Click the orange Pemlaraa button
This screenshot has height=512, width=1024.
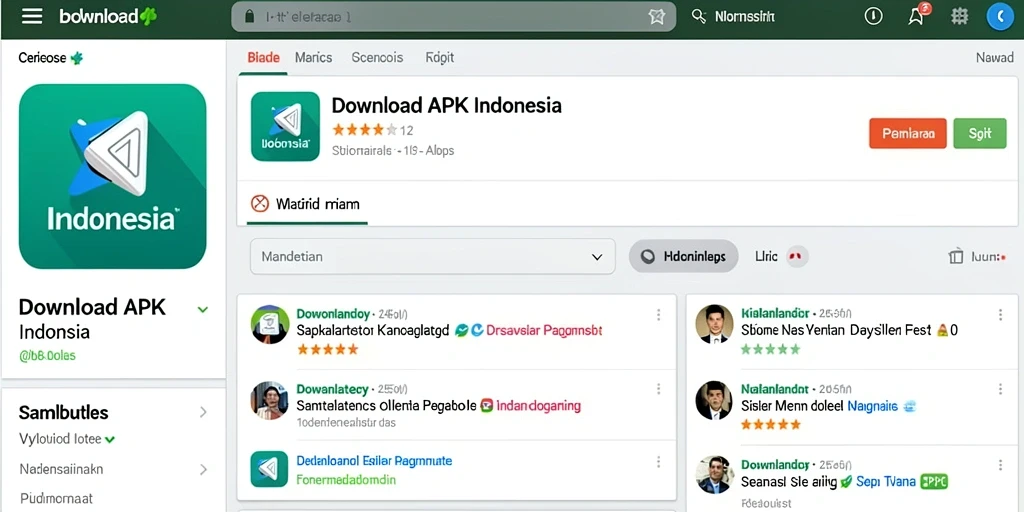click(x=908, y=133)
